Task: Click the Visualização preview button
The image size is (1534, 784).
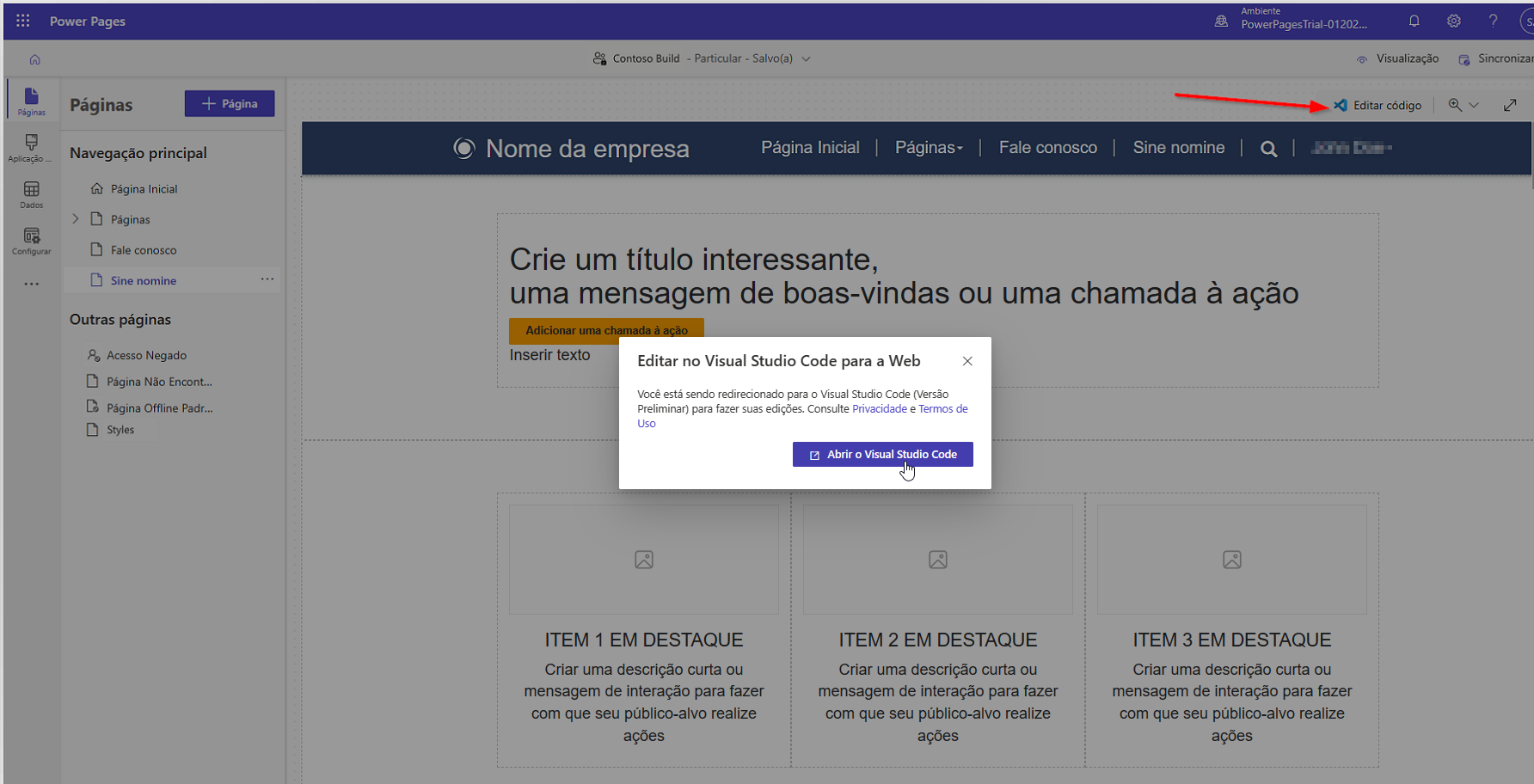Action: pos(1397,58)
